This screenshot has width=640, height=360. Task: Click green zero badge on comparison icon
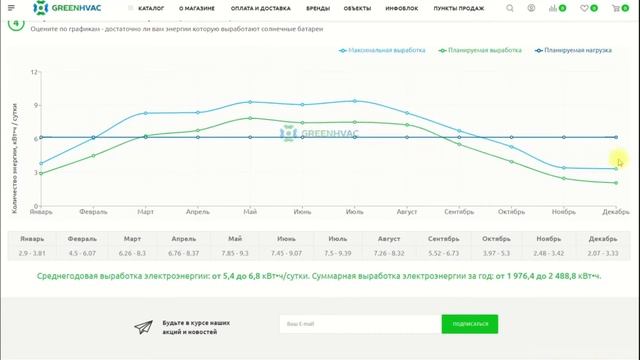pyautogui.click(x=562, y=8)
